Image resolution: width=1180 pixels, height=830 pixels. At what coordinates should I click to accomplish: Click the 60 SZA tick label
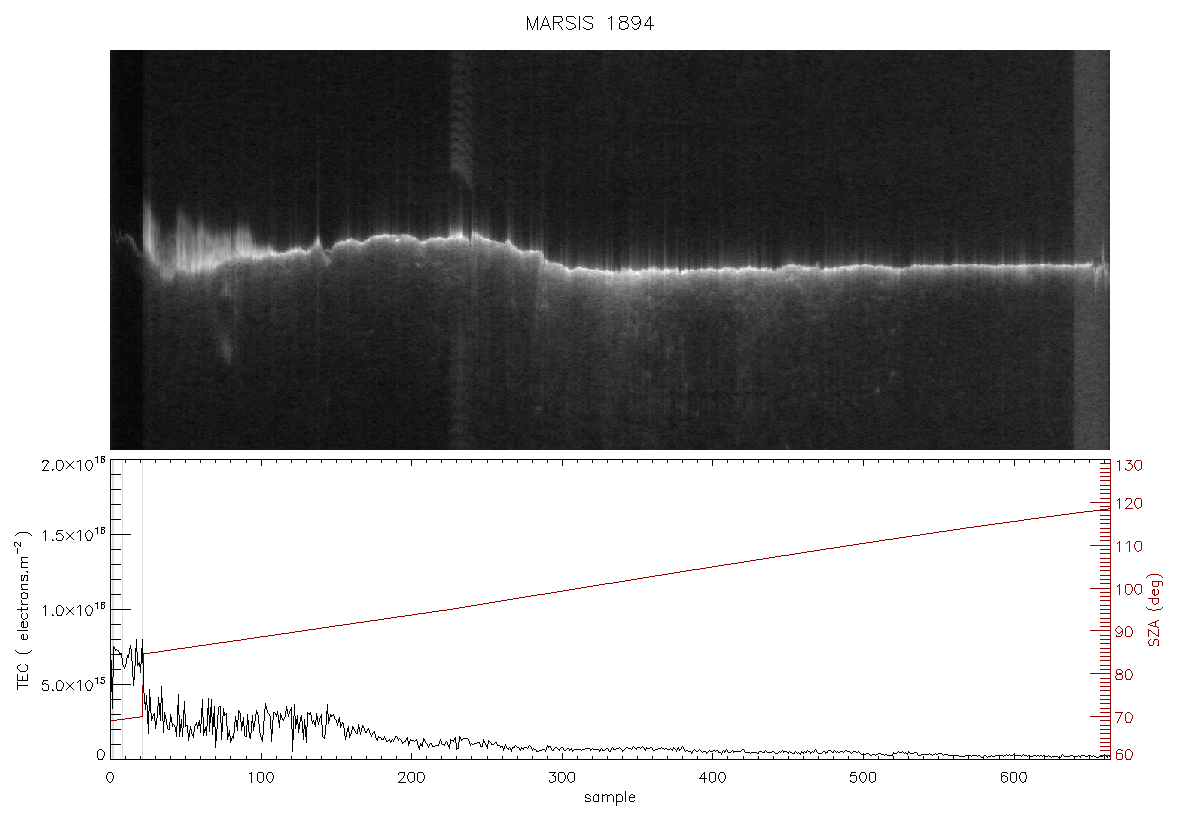point(1124,754)
